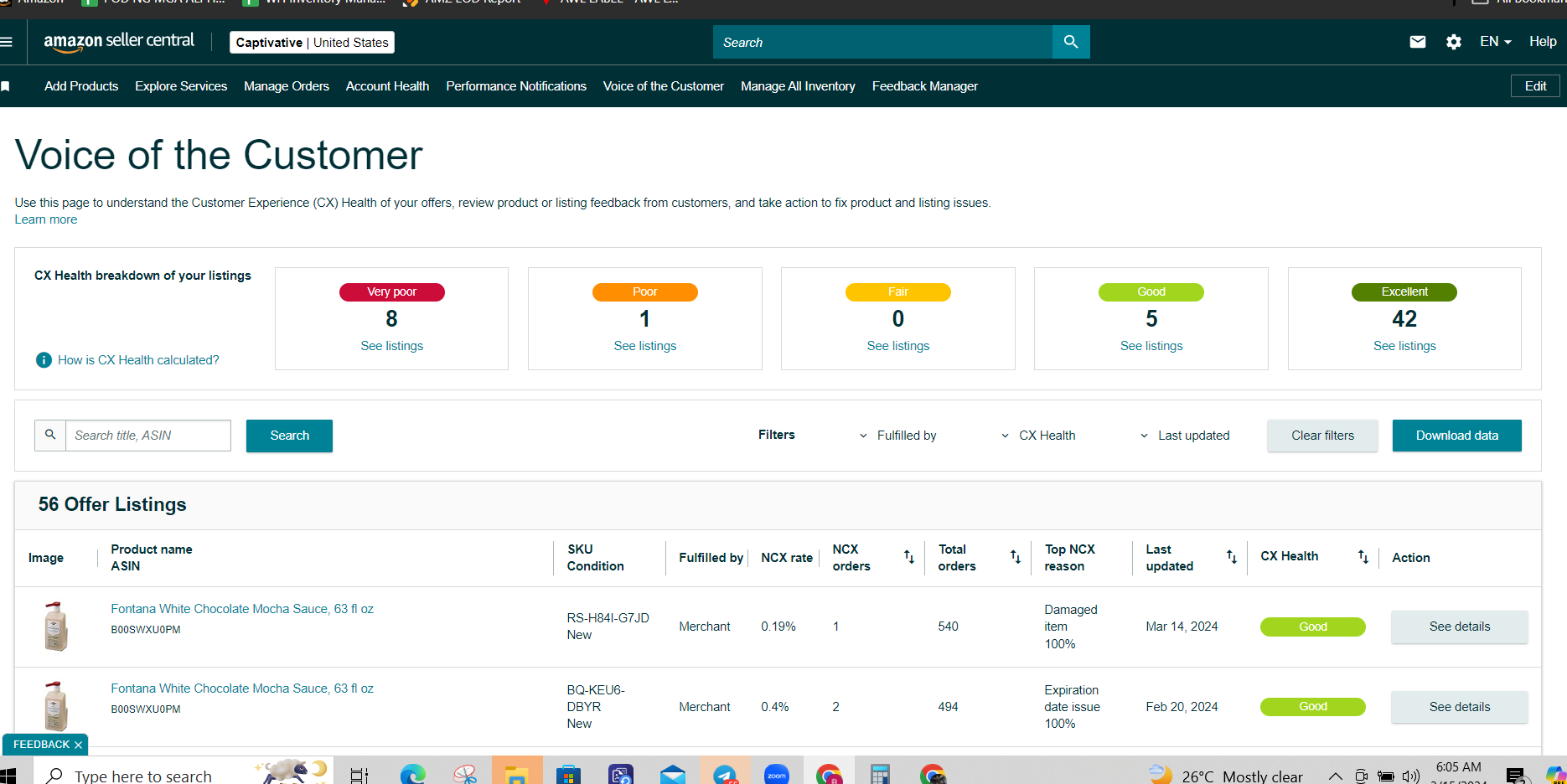See listings under Good
The image size is (1567, 784).
coord(1151,346)
